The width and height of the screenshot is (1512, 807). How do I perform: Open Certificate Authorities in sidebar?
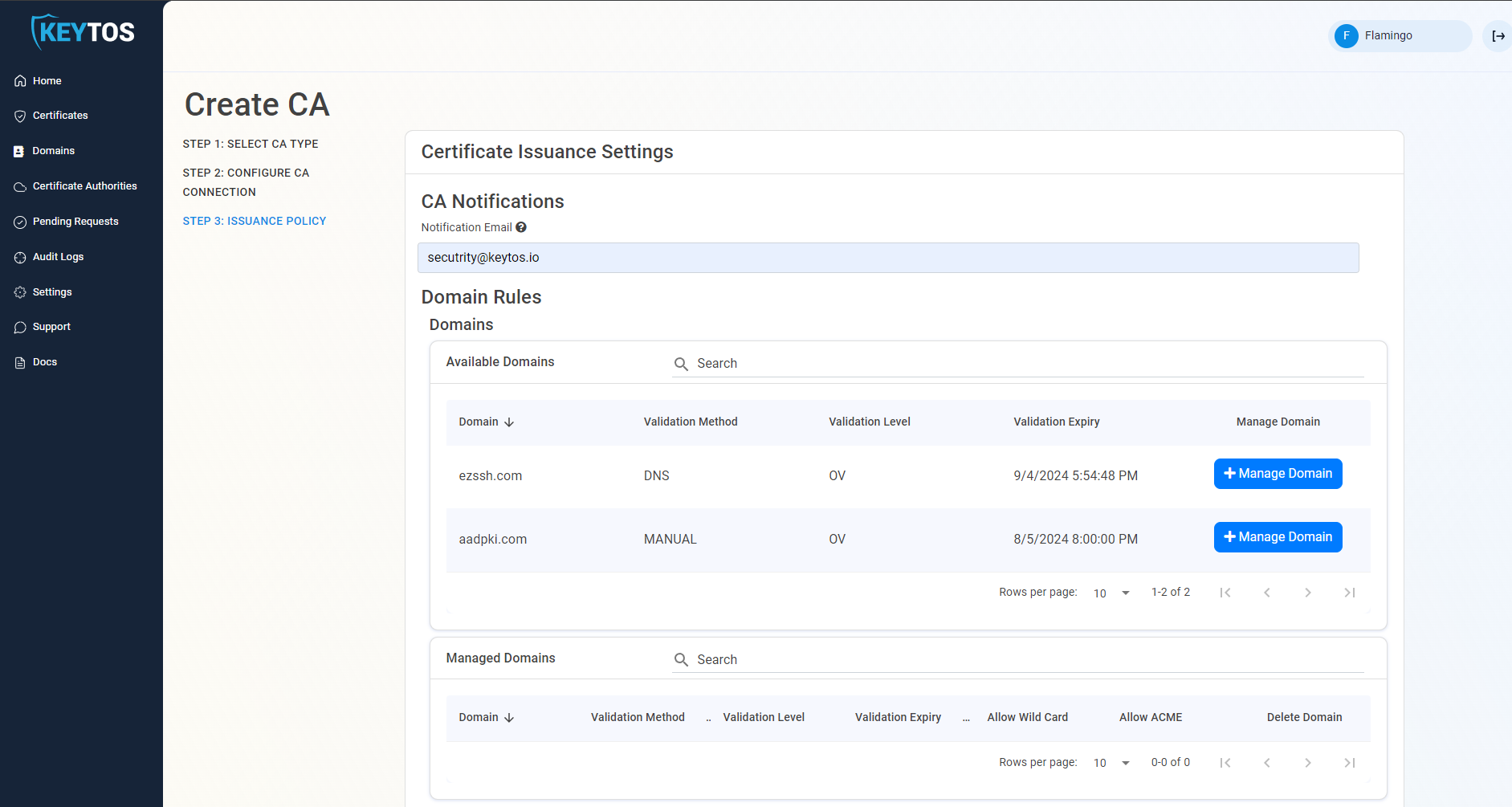(85, 186)
